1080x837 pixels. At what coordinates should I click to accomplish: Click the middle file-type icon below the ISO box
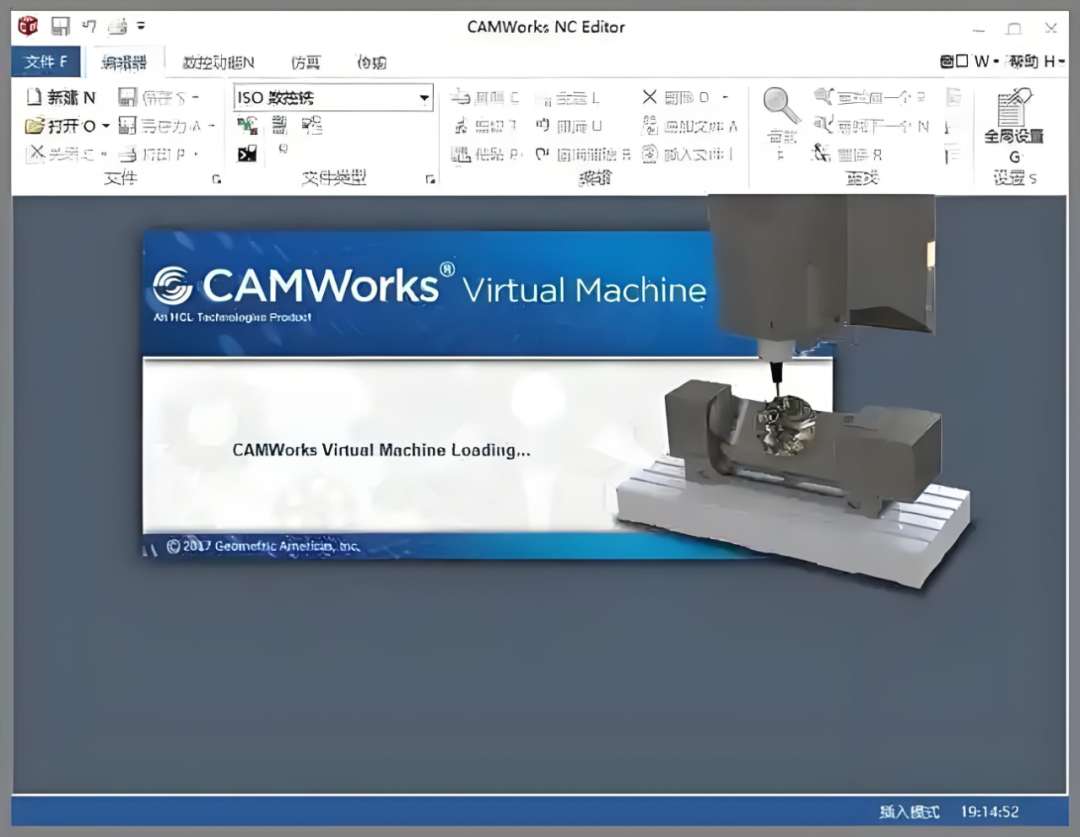pos(279,125)
